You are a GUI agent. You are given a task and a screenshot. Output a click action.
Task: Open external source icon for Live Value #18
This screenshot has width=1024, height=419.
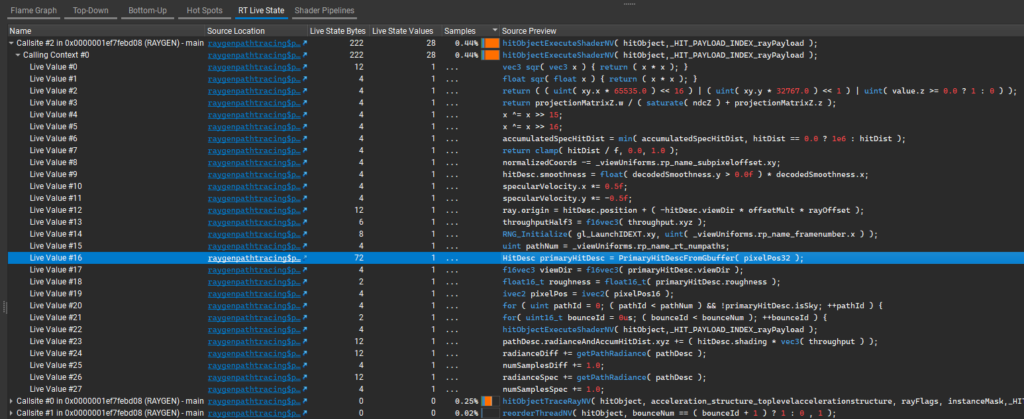[304, 281]
